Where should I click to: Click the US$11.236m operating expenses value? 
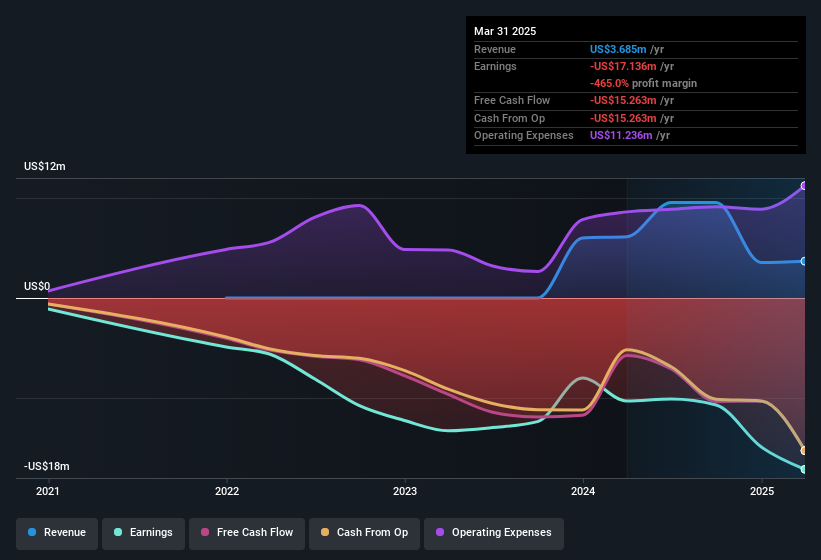coord(621,136)
